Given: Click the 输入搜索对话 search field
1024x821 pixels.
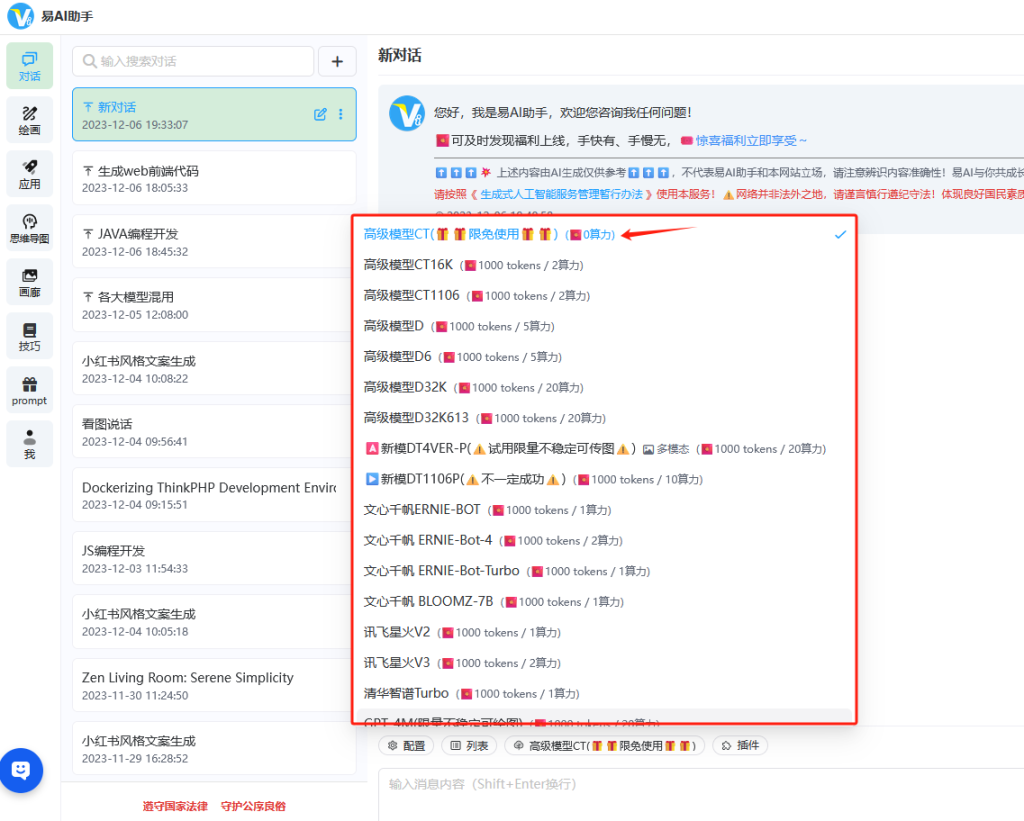Looking at the screenshot, I should coord(193,62).
